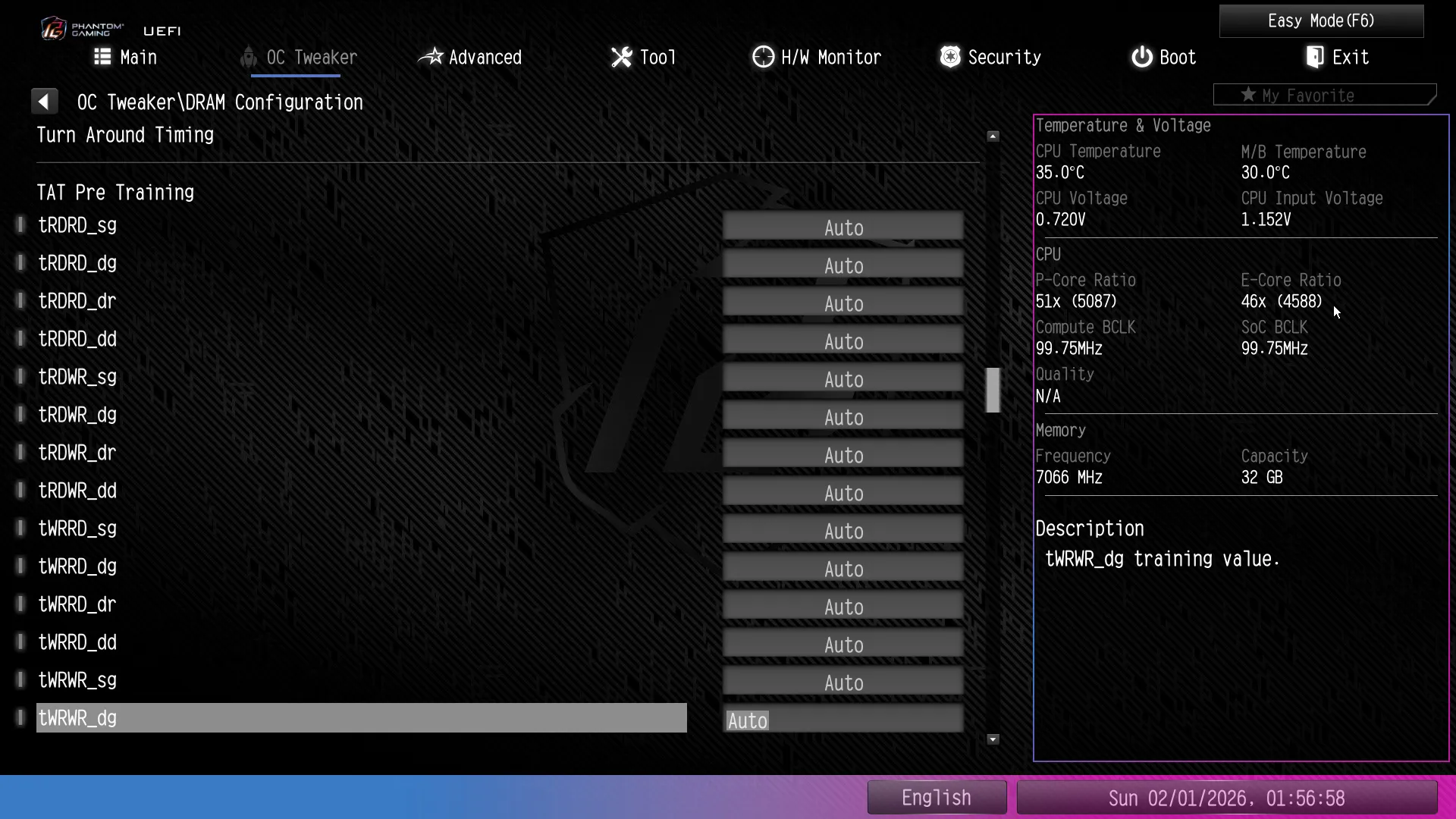Switch to Easy Mode (F6)
The image size is (1456, 819).
tap(1320, 21)
